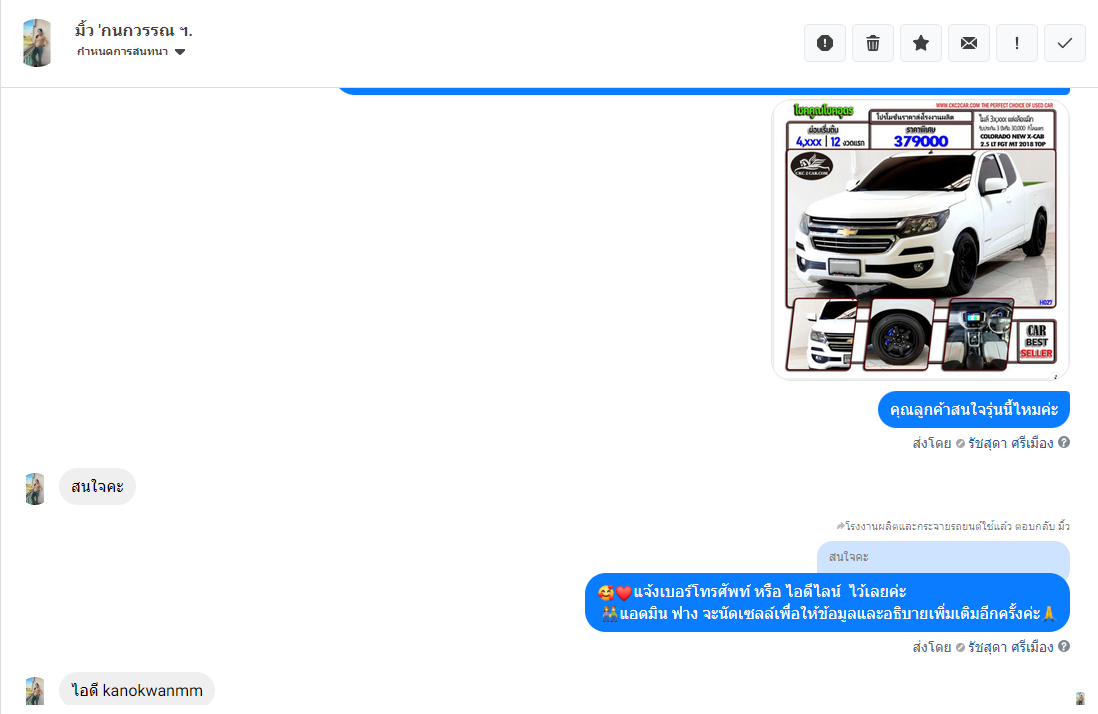Image resolution: width=1098 pixels, height=714 pixels.
Task: Click sender name under the car model question
Action: (1010, 443)
